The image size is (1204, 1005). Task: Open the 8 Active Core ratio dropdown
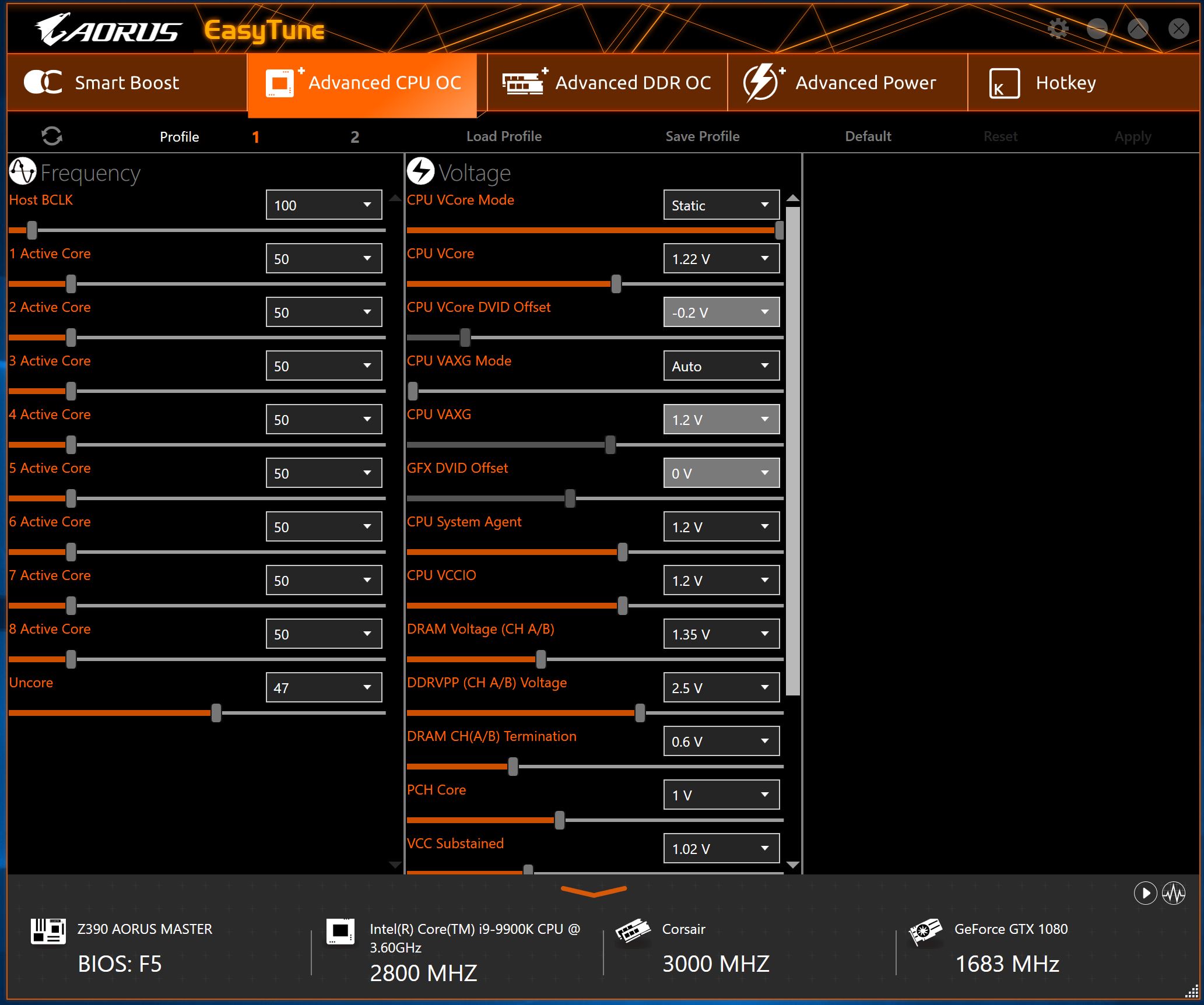click(324, 634)
